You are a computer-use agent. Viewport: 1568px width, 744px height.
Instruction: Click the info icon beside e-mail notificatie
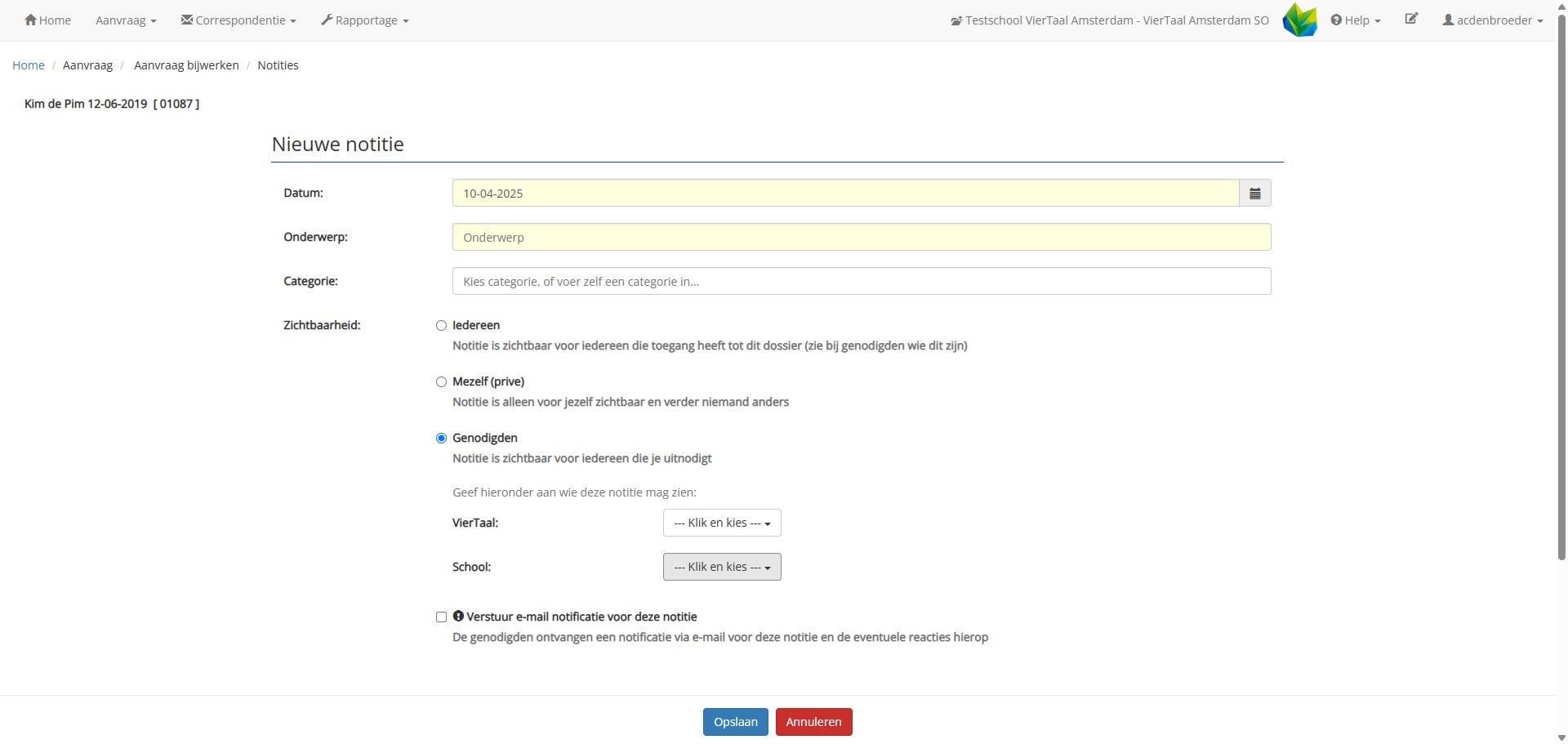[x=458, y=617]
